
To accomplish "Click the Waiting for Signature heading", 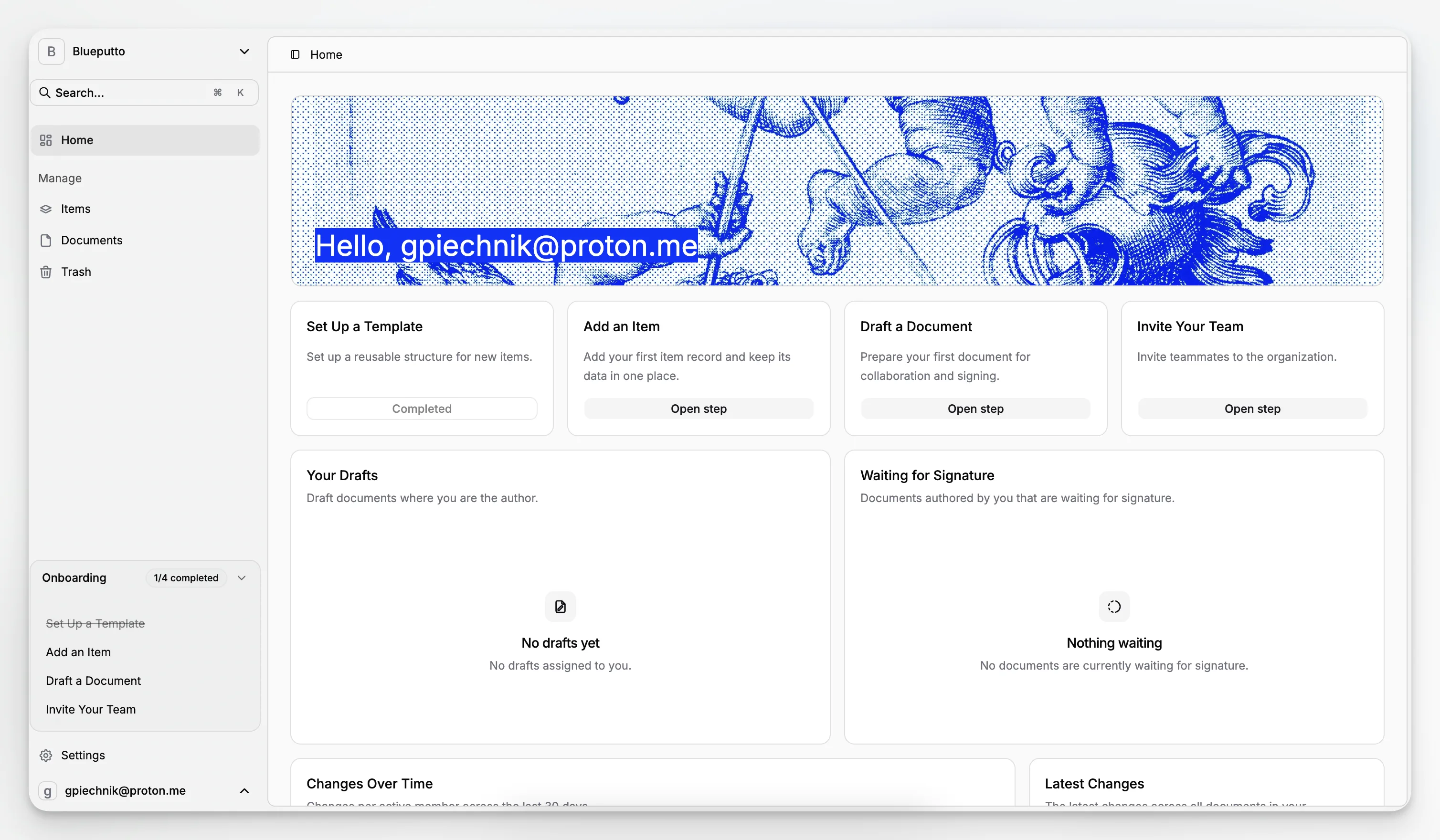I will coord(927,475).
